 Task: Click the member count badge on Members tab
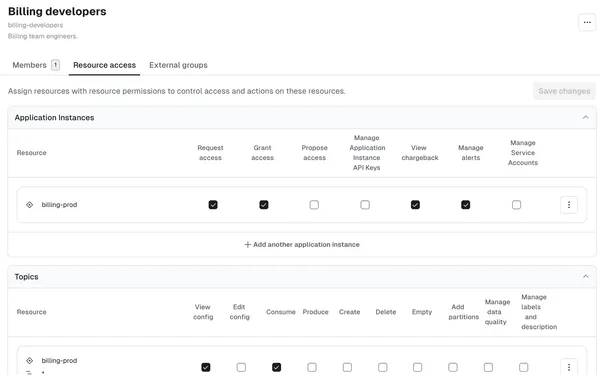click(55, 65)
